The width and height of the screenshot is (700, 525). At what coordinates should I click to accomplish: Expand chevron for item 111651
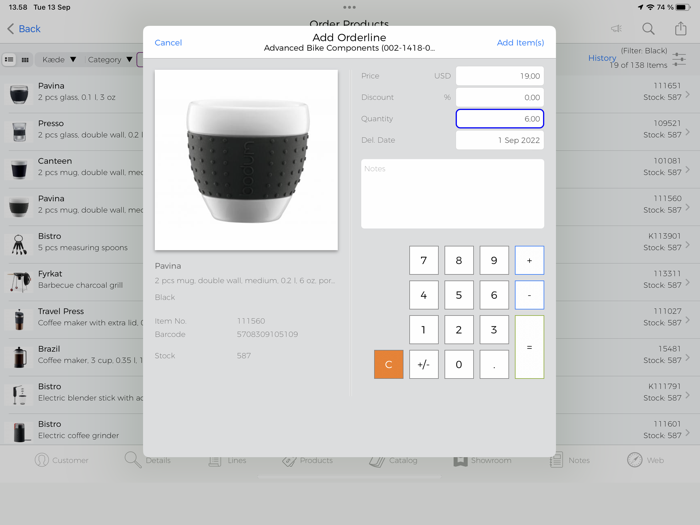click(688, 94)
